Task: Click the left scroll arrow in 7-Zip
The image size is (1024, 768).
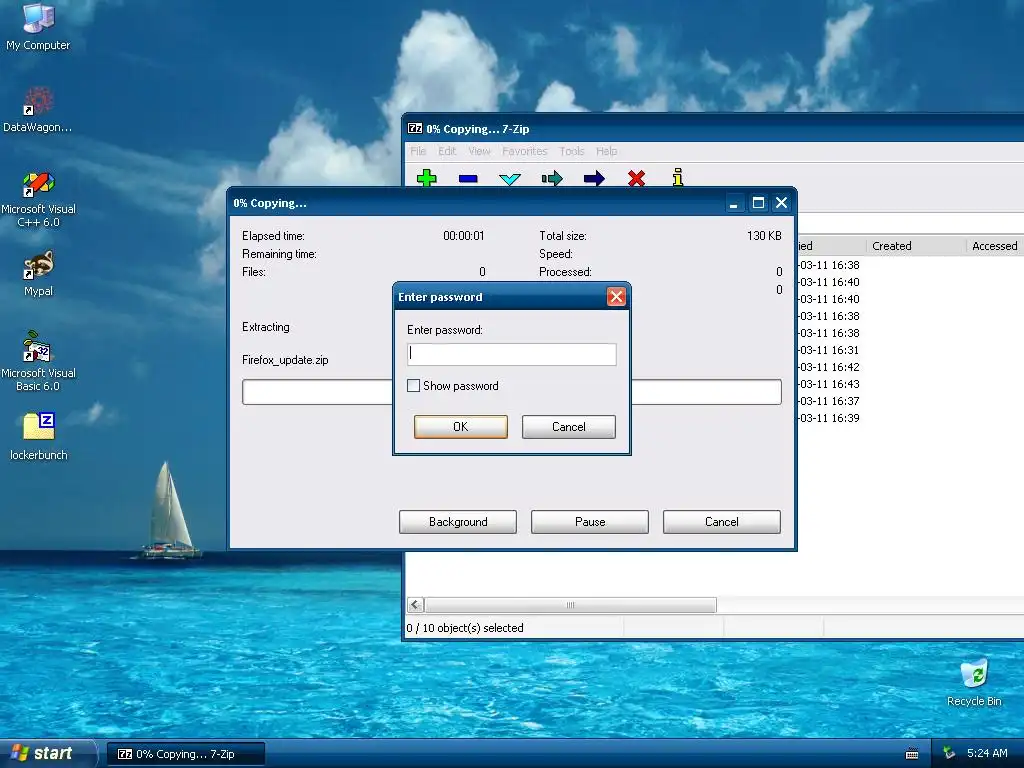Action: 415,605
